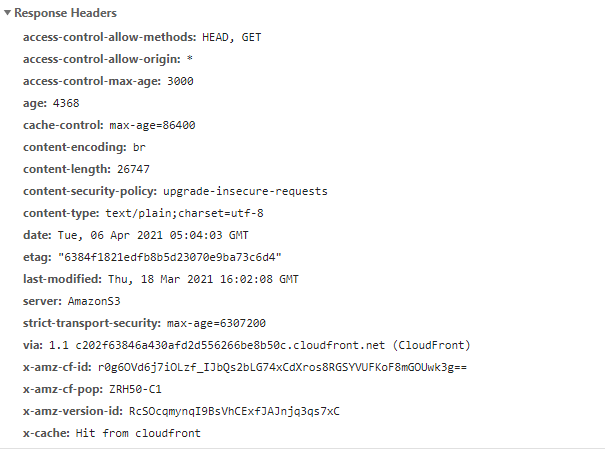Collapse the Response Headers section
Screen dimensions: 605x449
(8, 14)
